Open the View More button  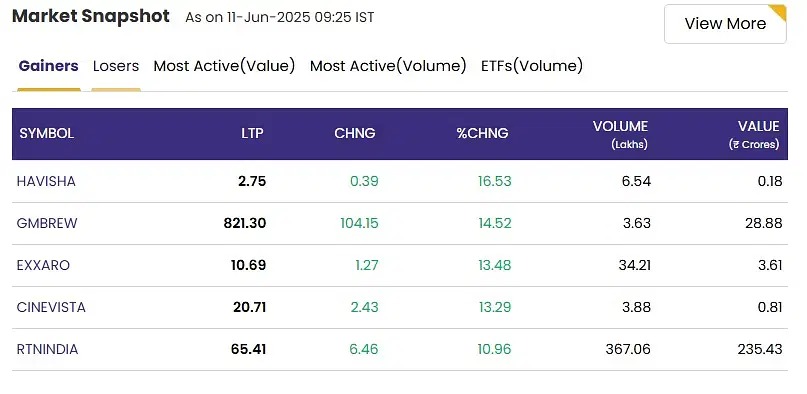(x=725, y=24)
